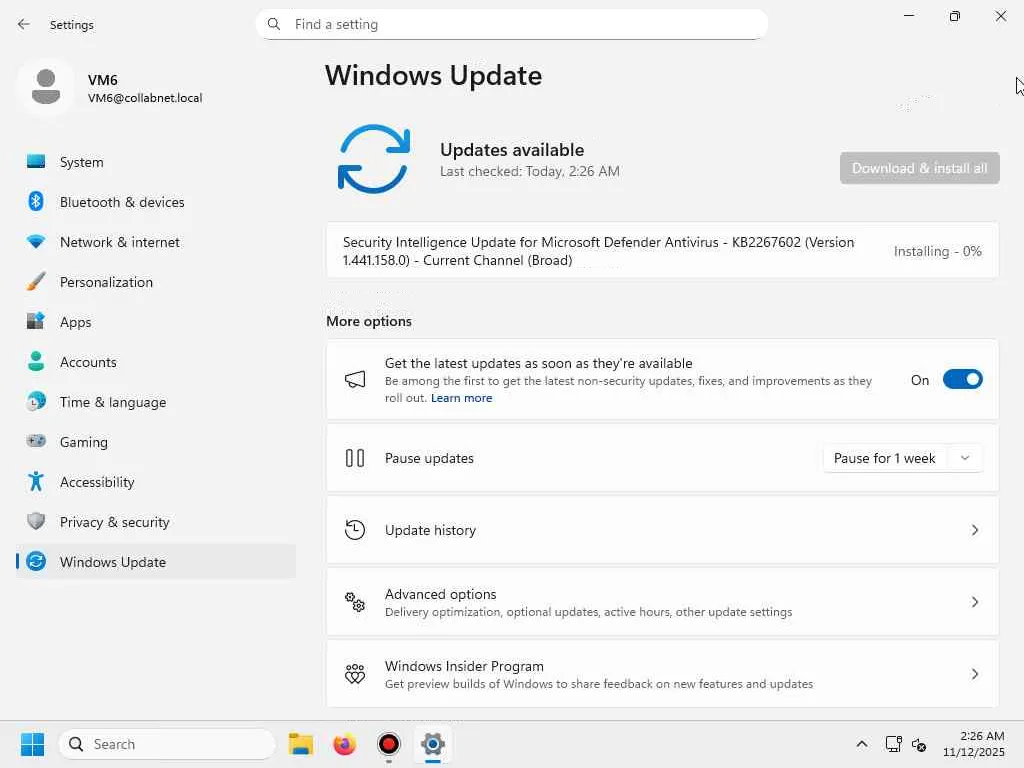Show hidden tray icons chevron
This screenshot has width=1024, height=768.
(x=862, y=744)
